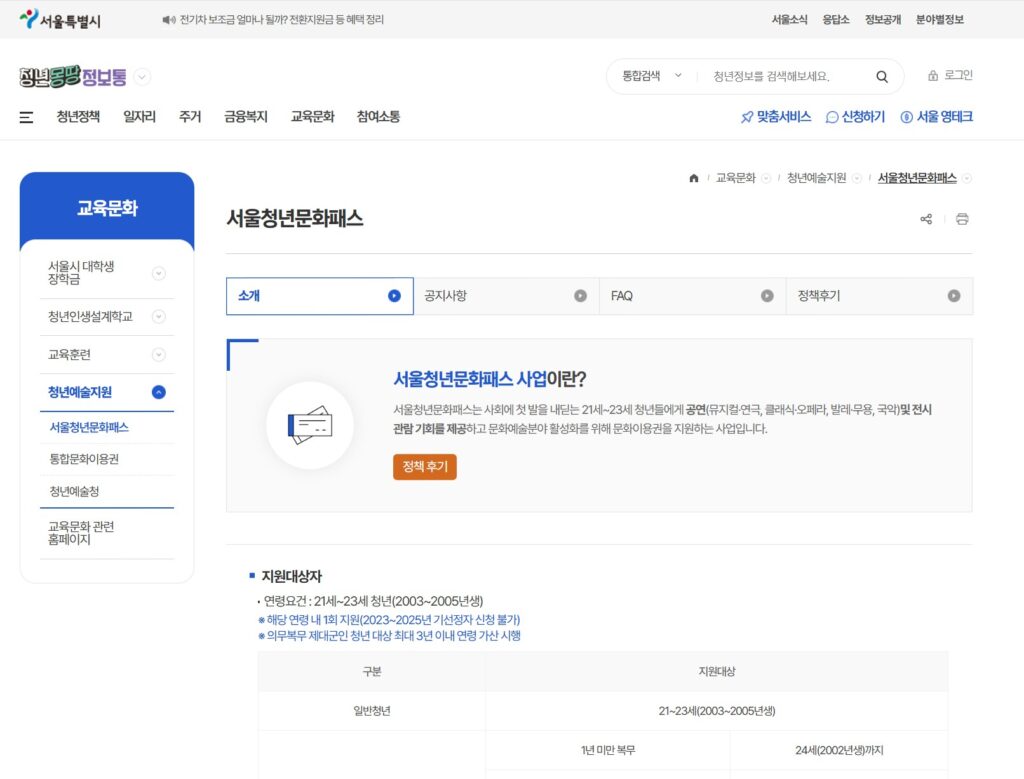
Task: Open 맞춤서비스 via its paper-plane icon
Action: pos(745,117)
